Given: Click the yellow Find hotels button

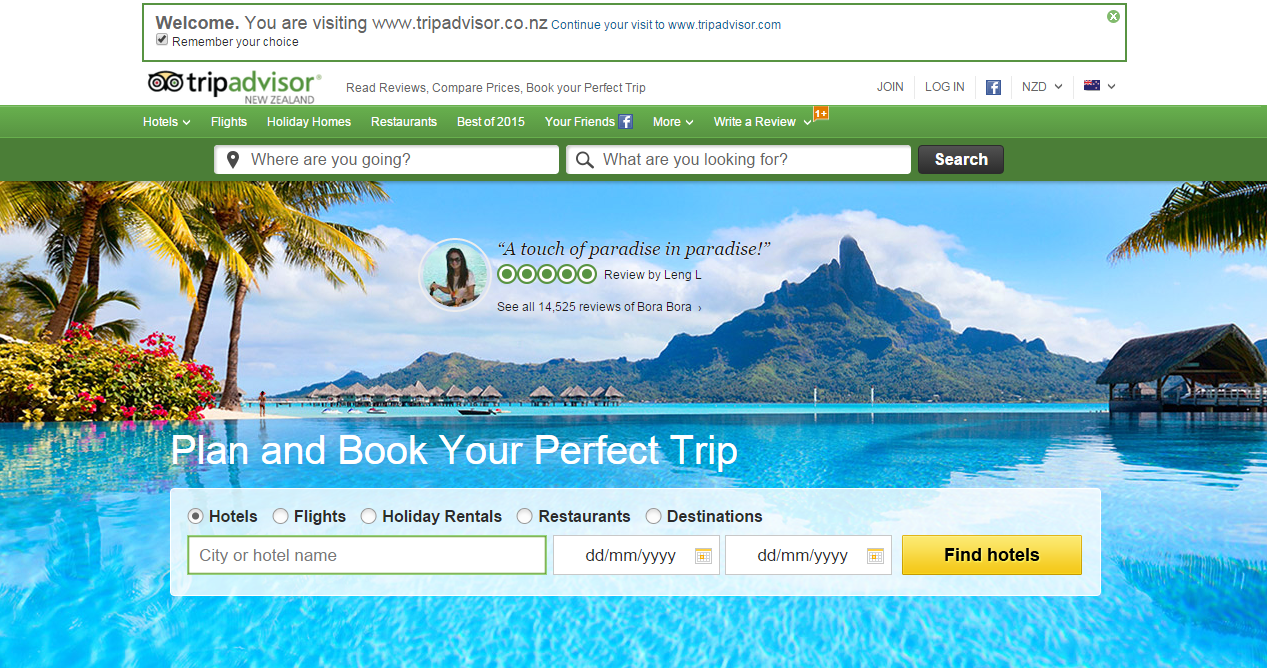Looking at the screenshot, I should tap(992, 555).
